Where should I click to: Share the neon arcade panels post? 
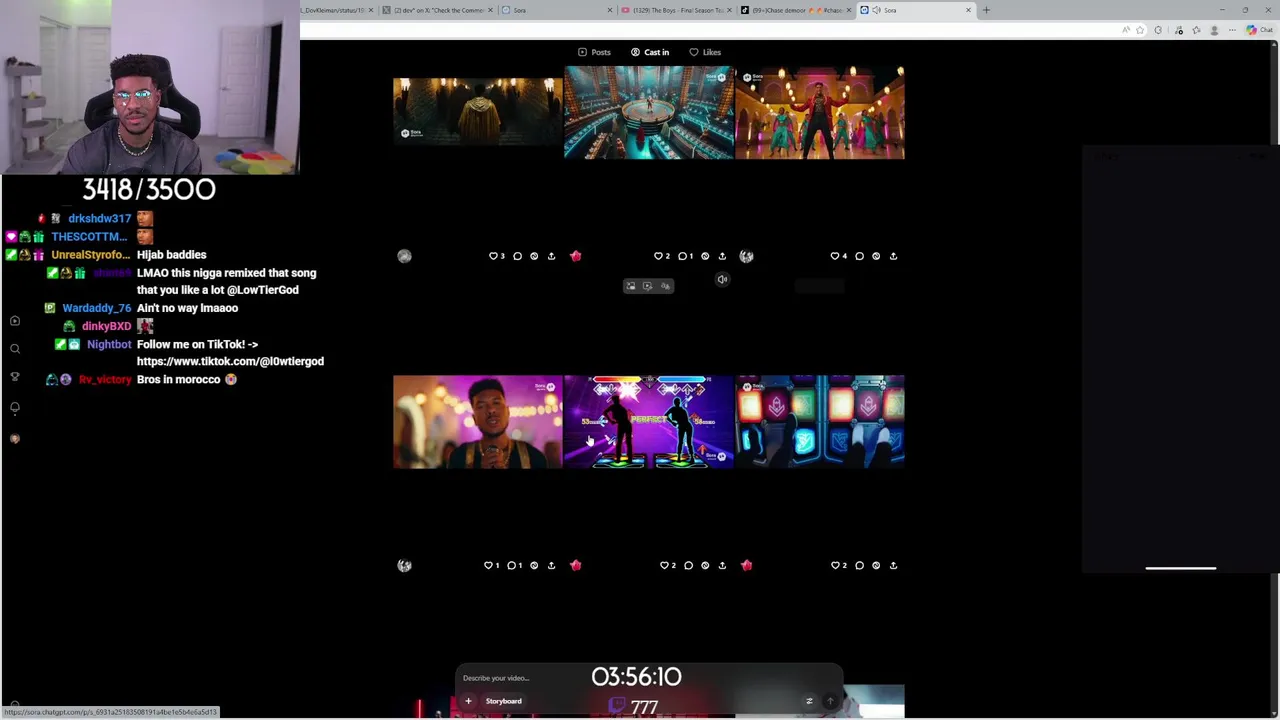click(893, 565)
